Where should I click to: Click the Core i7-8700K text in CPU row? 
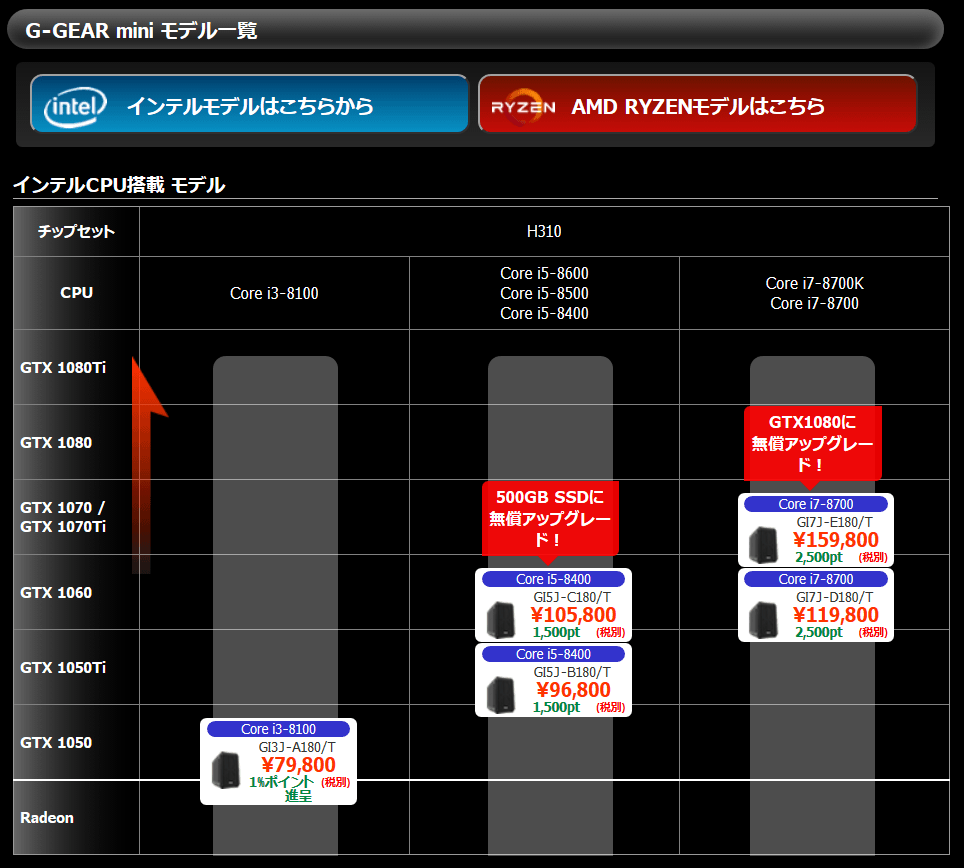click(x=815, y=283)
